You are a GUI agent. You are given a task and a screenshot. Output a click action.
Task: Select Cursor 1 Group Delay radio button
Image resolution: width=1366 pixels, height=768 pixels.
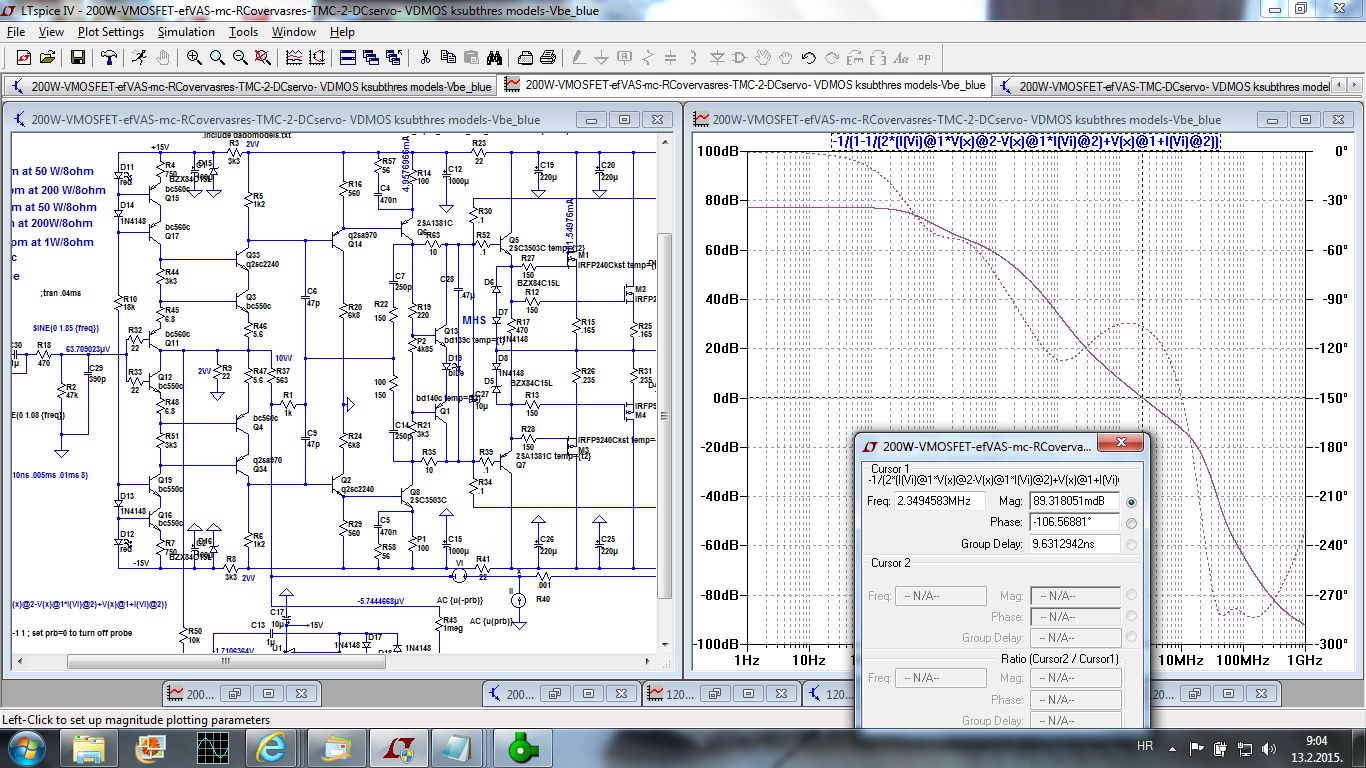(1131, 545)
